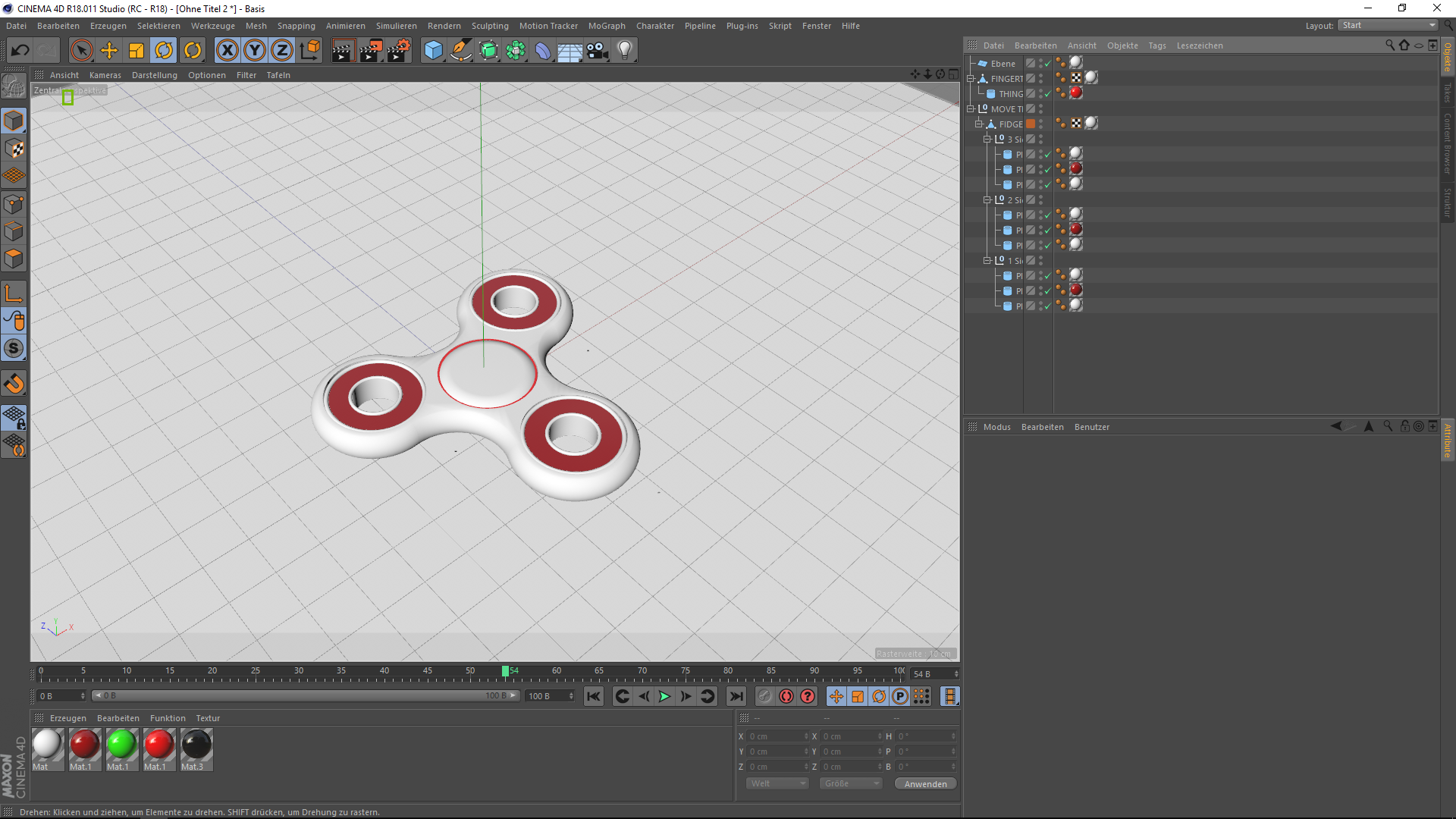The height and width of the screenshot is (819, 1456).
Task: Select the Spline pen tool
Action: 461,50
